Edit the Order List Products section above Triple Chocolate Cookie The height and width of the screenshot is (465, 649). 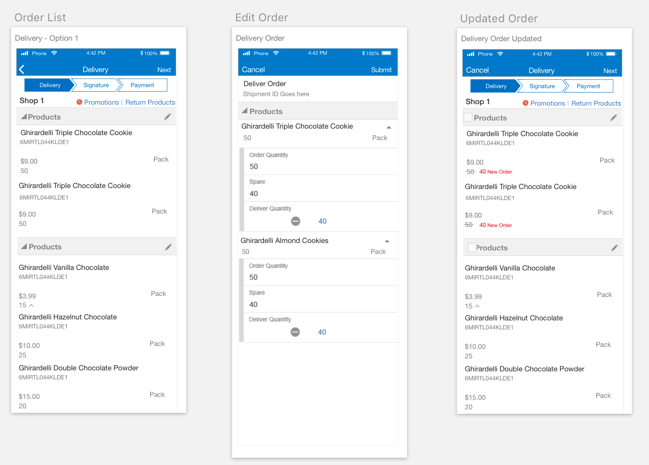(167, 117)
